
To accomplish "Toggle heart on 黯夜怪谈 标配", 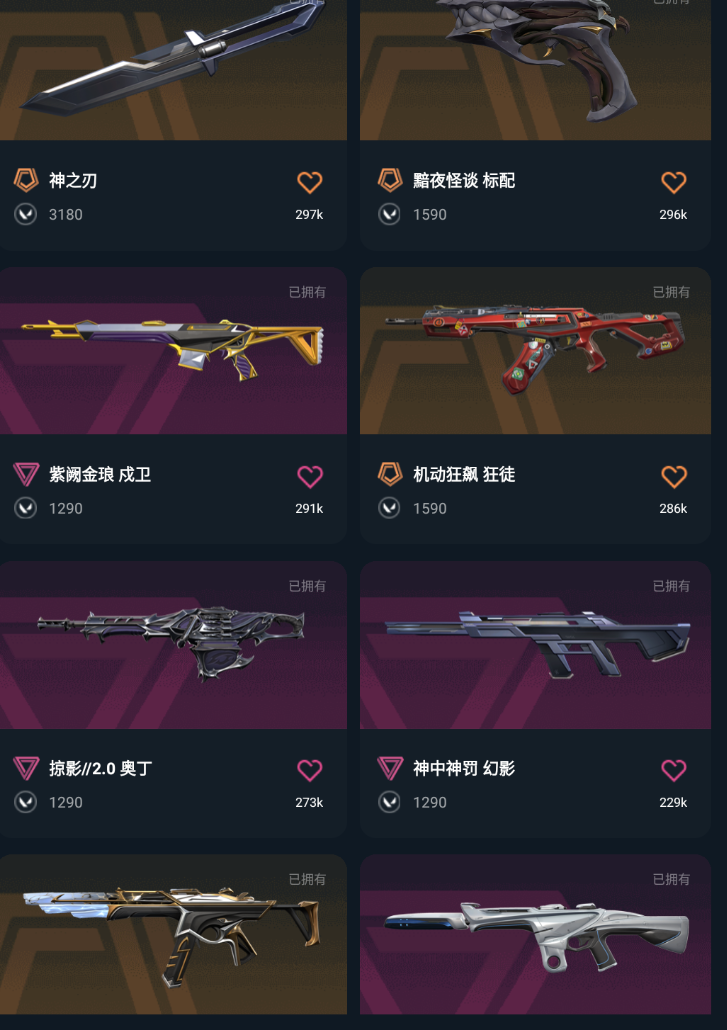I will [x=673, y=182].
